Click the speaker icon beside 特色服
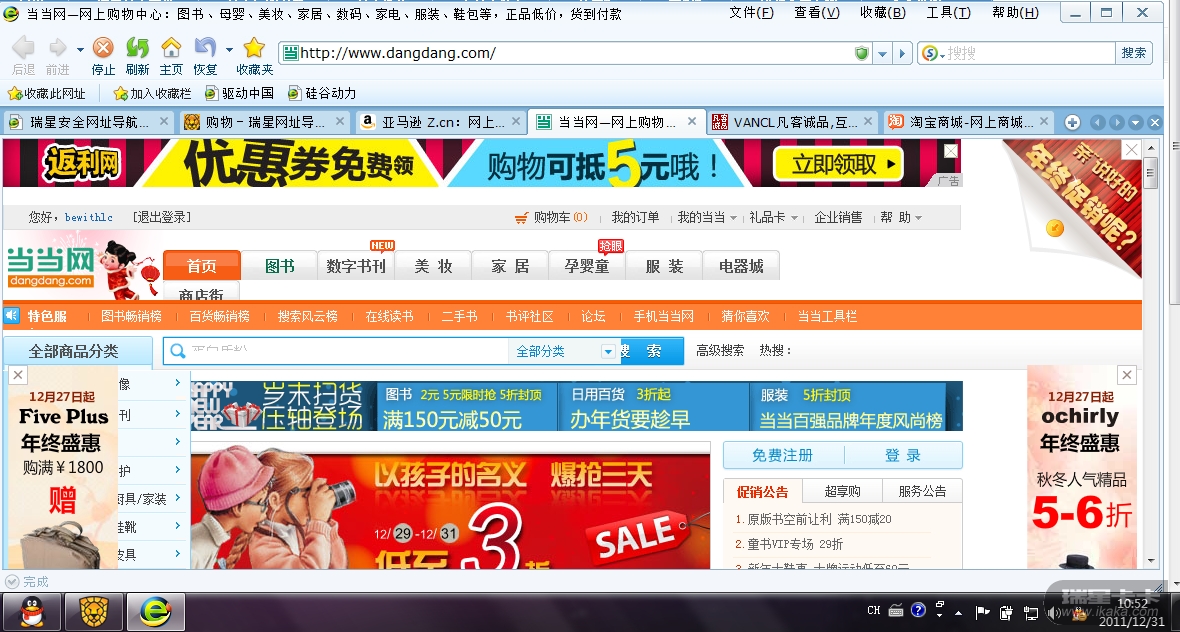The width and height of the screenshot is (1180, 632). pyautogui.click(x=11, y=315)
